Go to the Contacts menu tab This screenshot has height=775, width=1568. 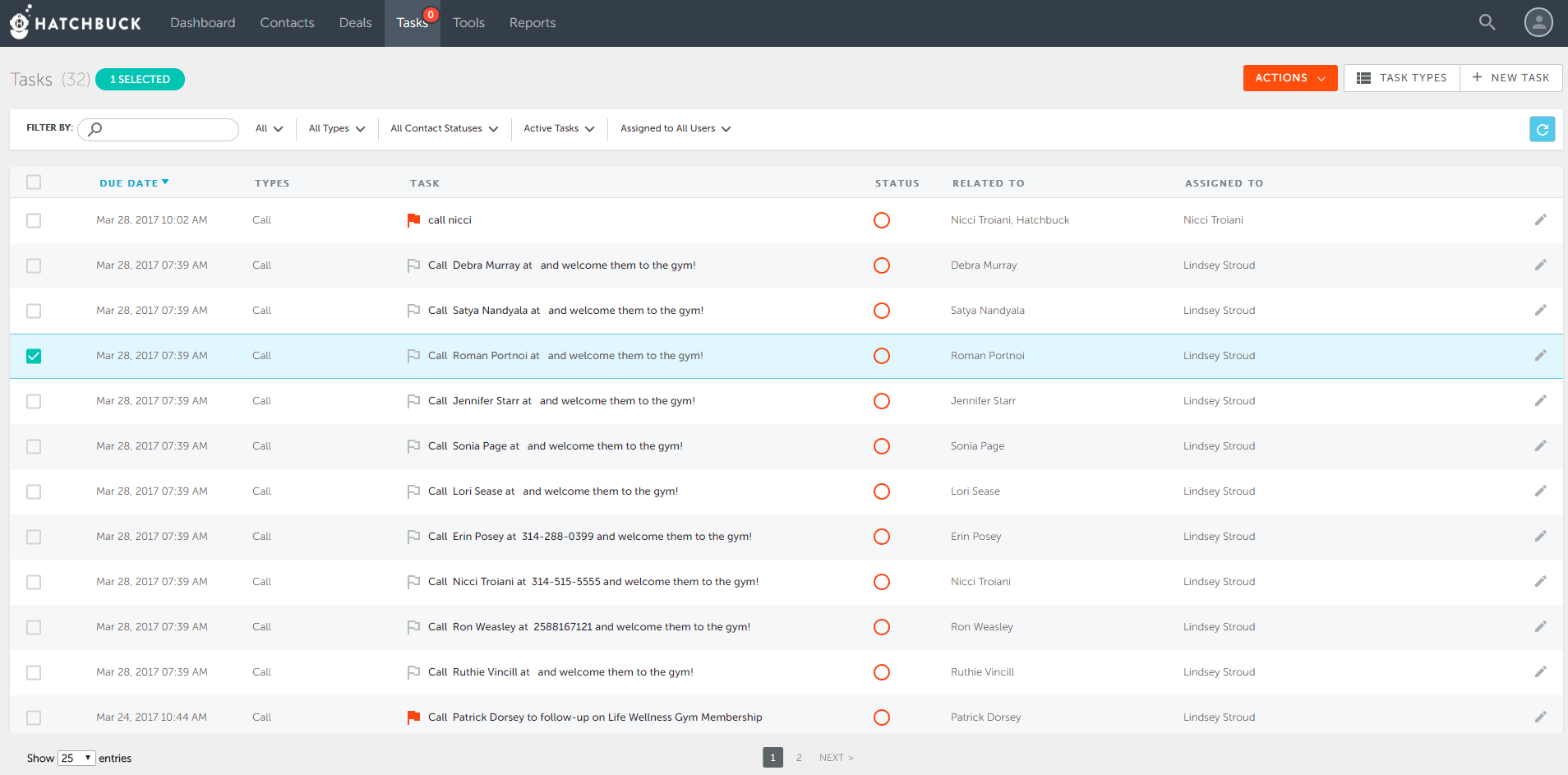pos(287,23)
